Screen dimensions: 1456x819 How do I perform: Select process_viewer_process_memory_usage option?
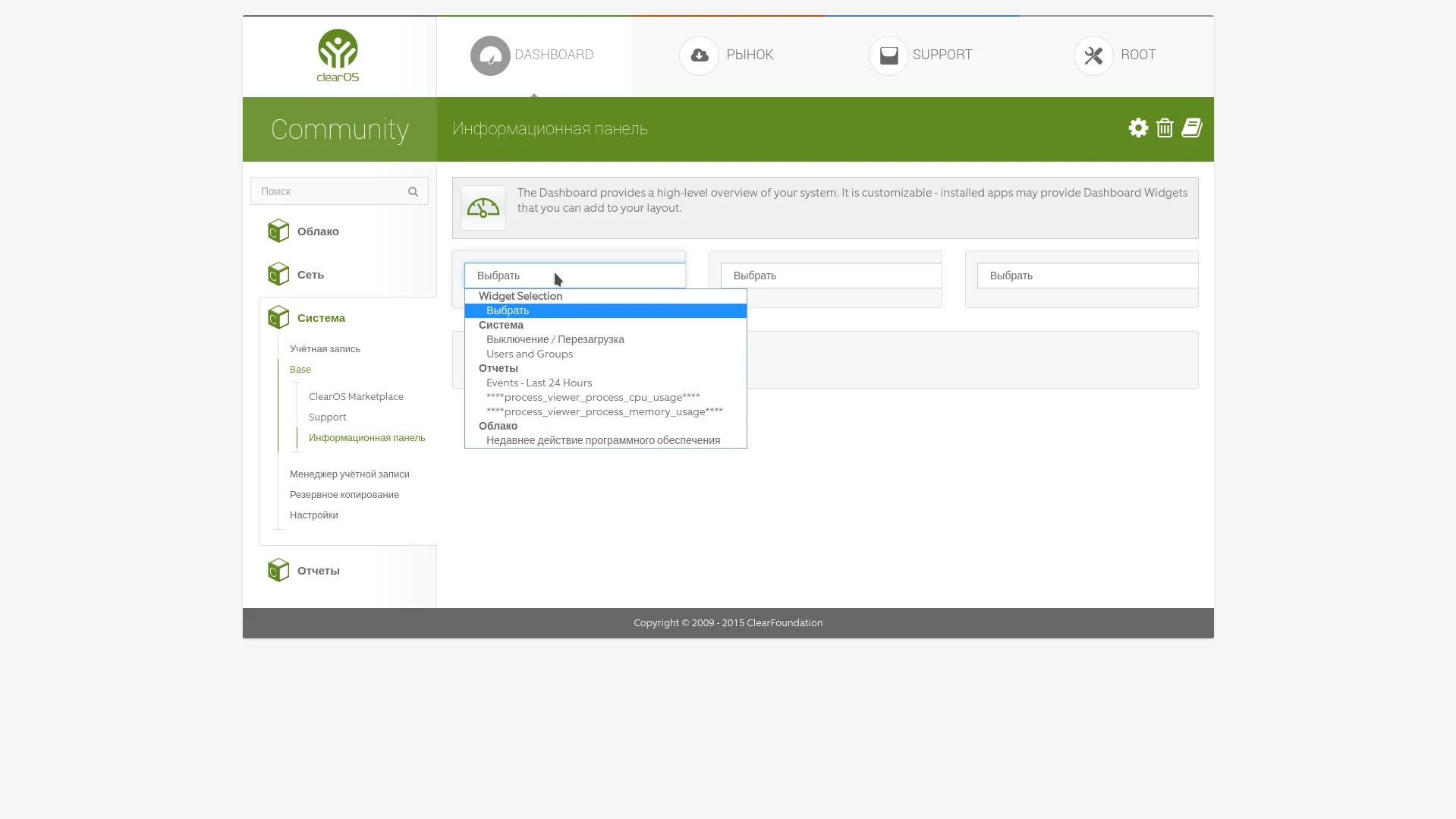click(605, 411)
